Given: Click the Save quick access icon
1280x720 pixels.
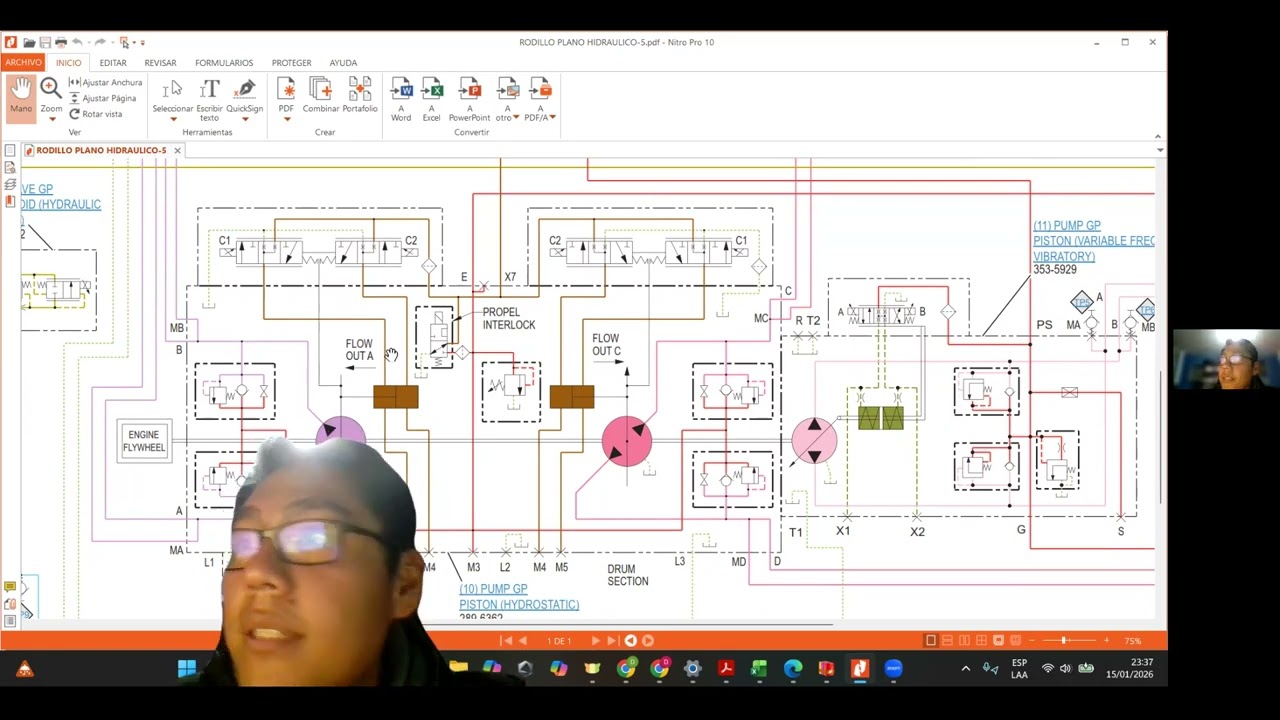Looking at the screenshot, I should [x=46, y=42].
